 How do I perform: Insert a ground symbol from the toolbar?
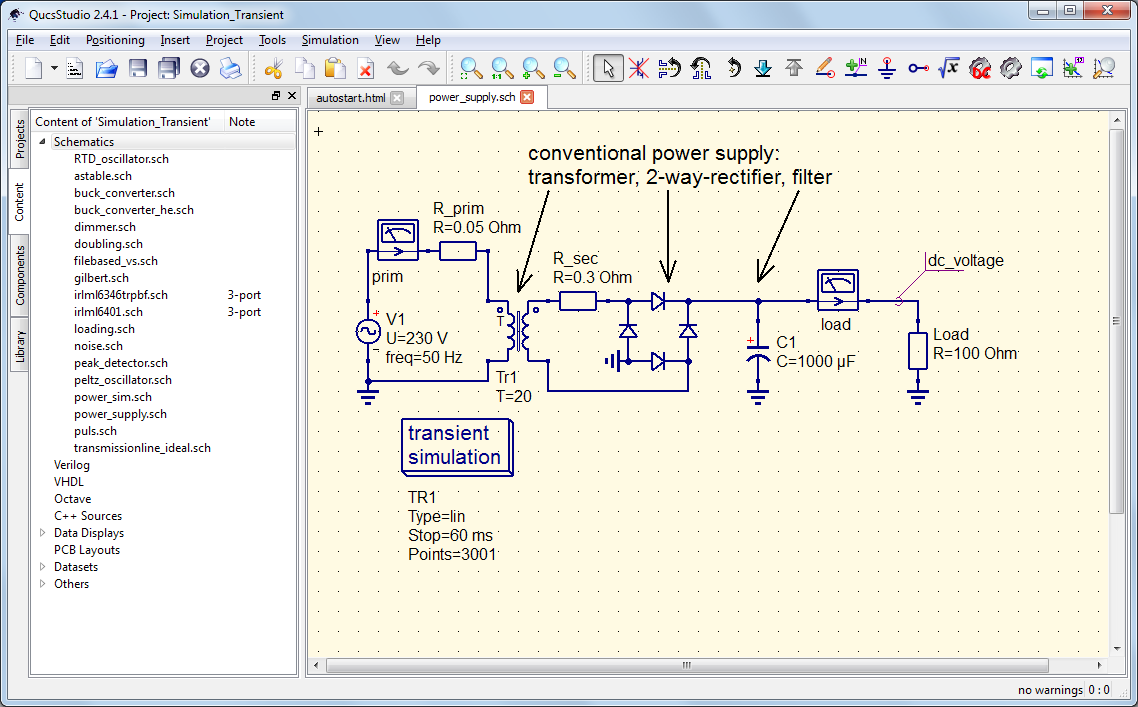pyautogui.click(x=886, y=68)
